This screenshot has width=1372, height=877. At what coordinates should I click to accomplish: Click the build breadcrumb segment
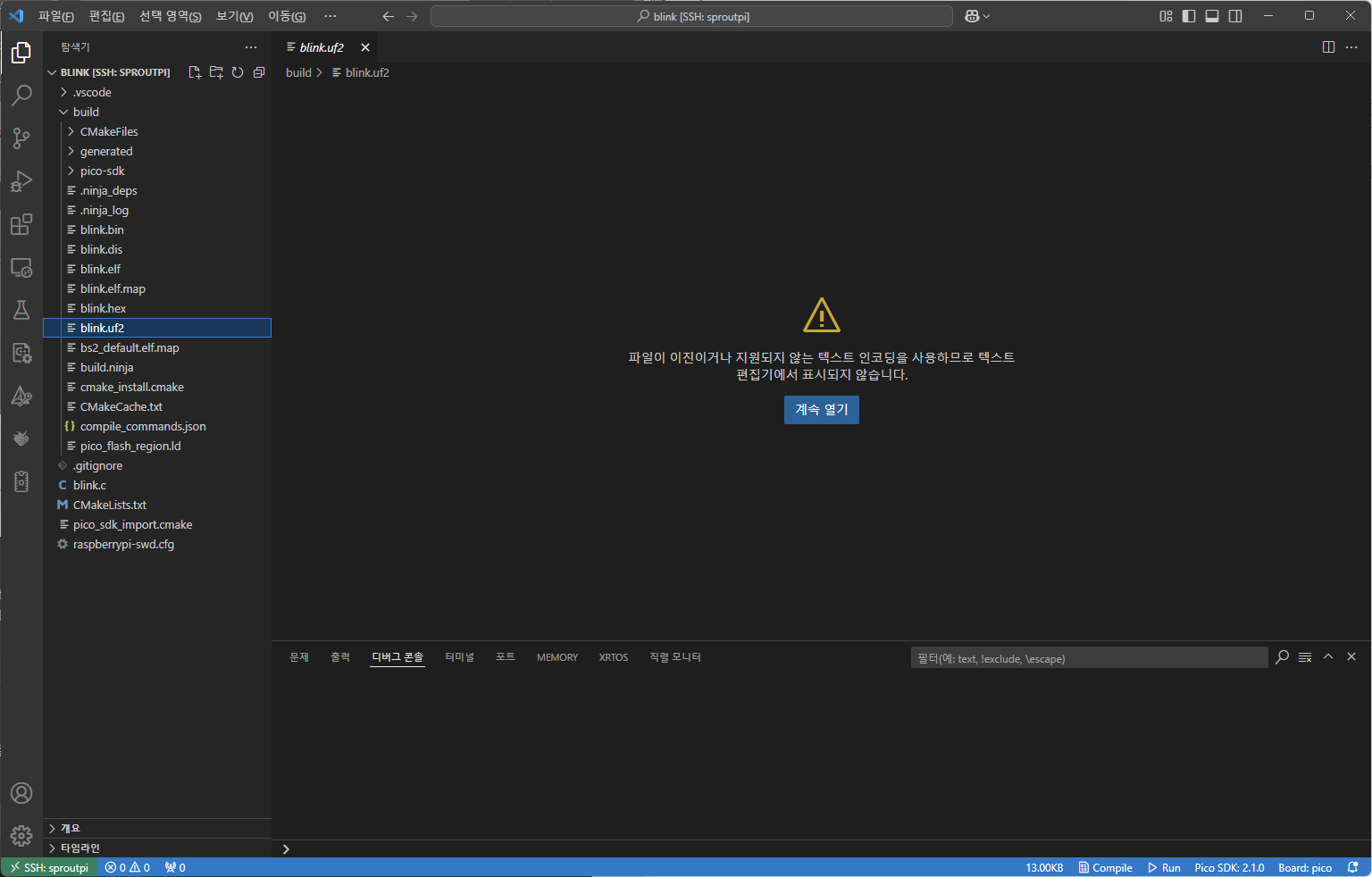click(x=298, y=72)
